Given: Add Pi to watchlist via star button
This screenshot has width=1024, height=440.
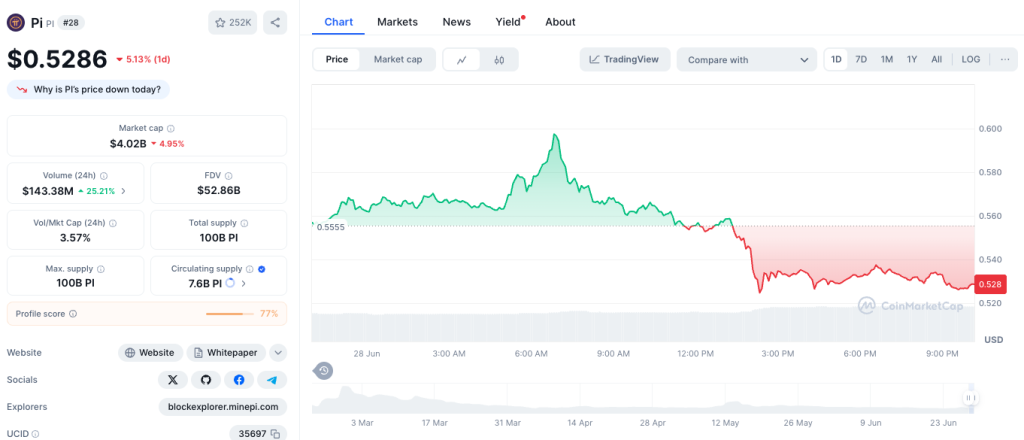Looking at the screenshot, I should pos(232,23).
